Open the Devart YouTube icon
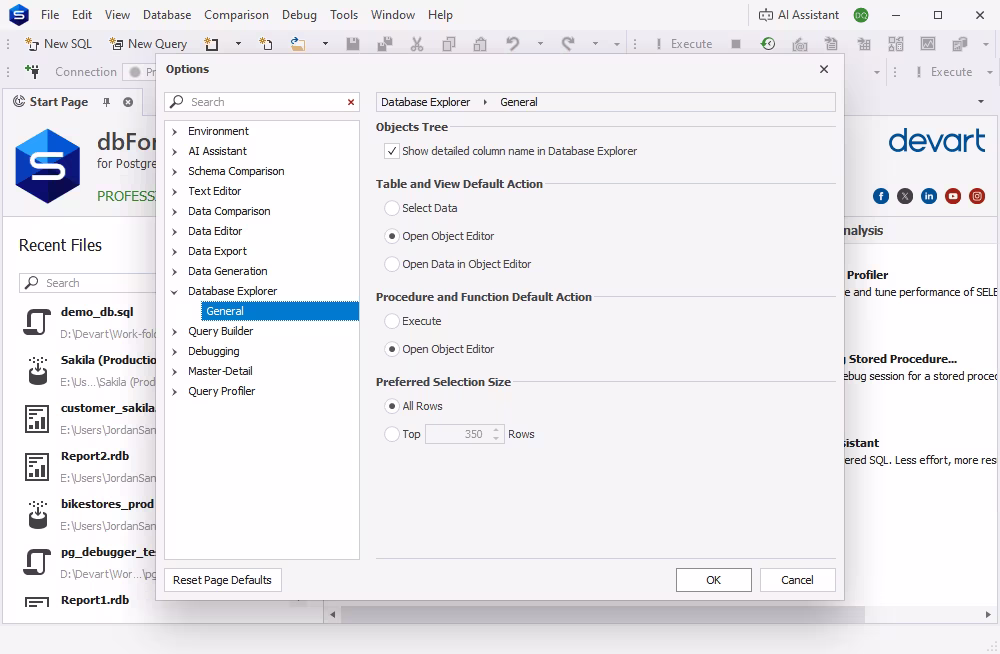The image size is (1000, 654). click(x=953, y=196)
